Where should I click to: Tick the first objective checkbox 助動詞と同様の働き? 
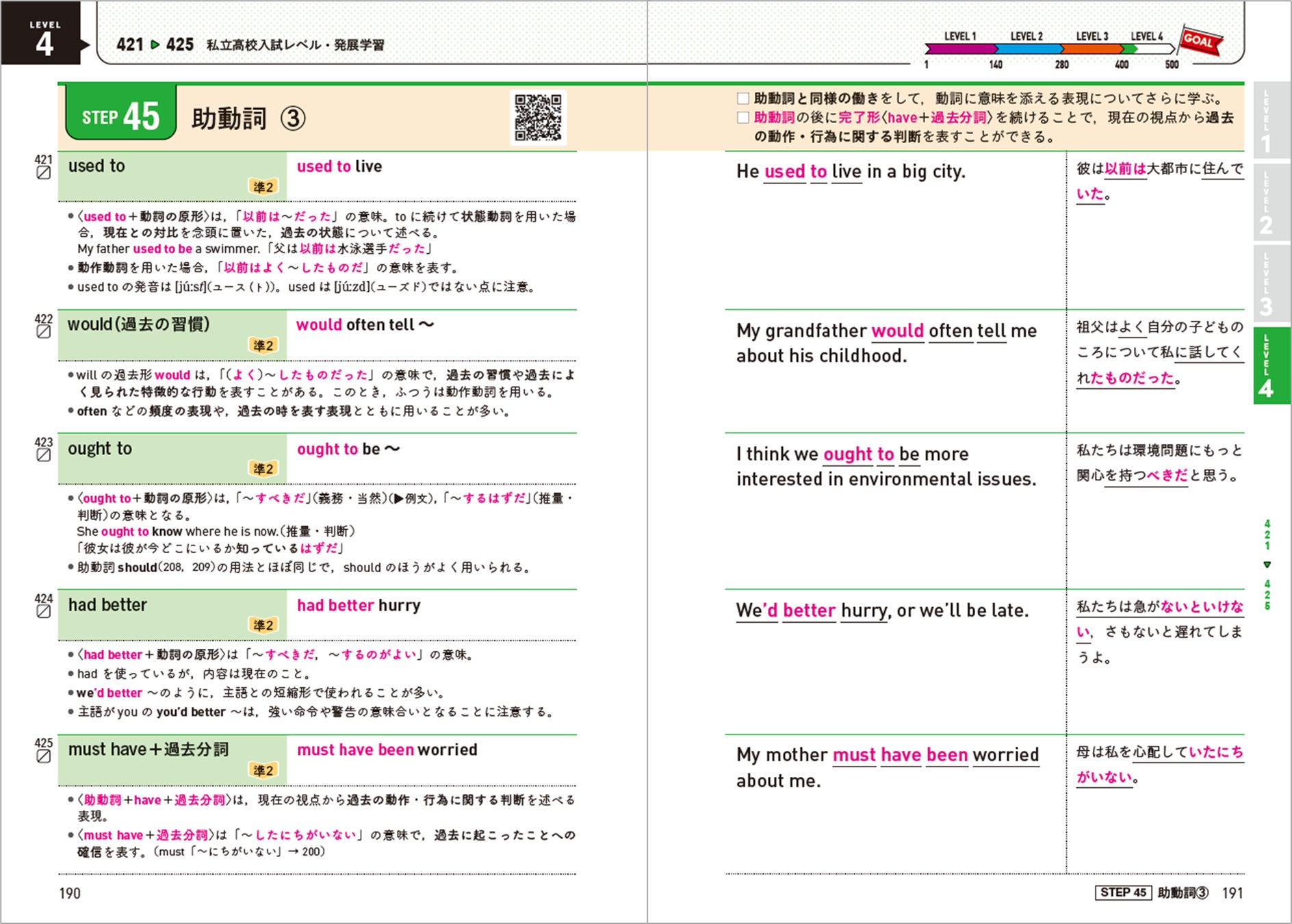[743, 99]
